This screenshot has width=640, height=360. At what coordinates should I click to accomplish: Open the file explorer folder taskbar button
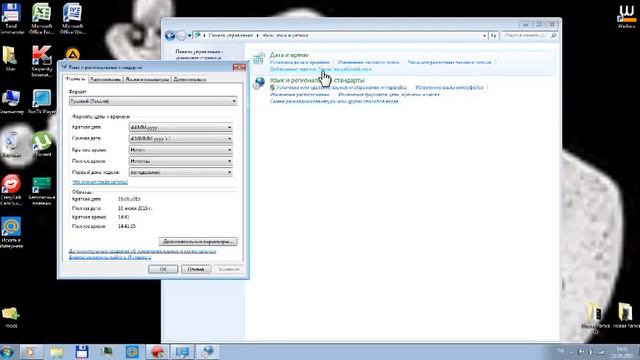[57, 352]
